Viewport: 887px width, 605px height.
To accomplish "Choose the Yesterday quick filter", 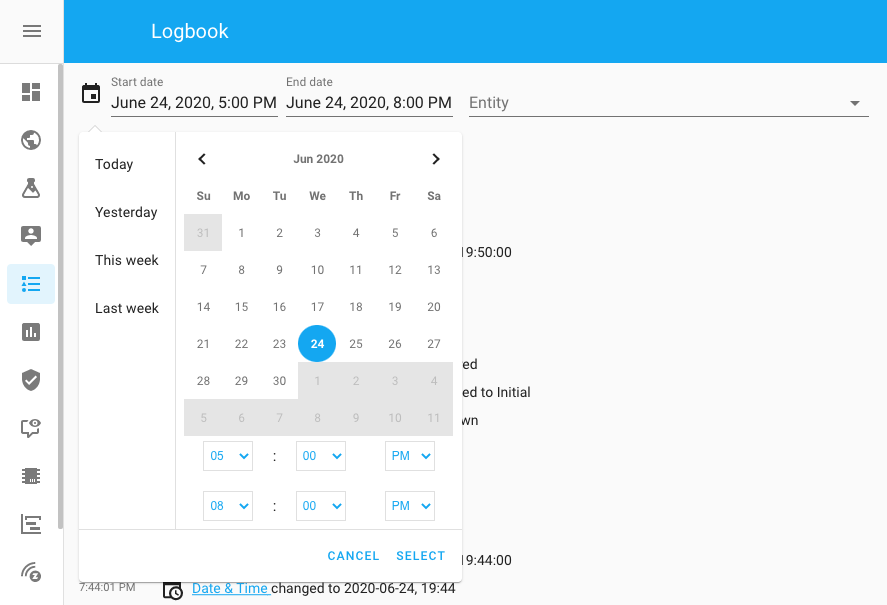I will pos(126,212).
